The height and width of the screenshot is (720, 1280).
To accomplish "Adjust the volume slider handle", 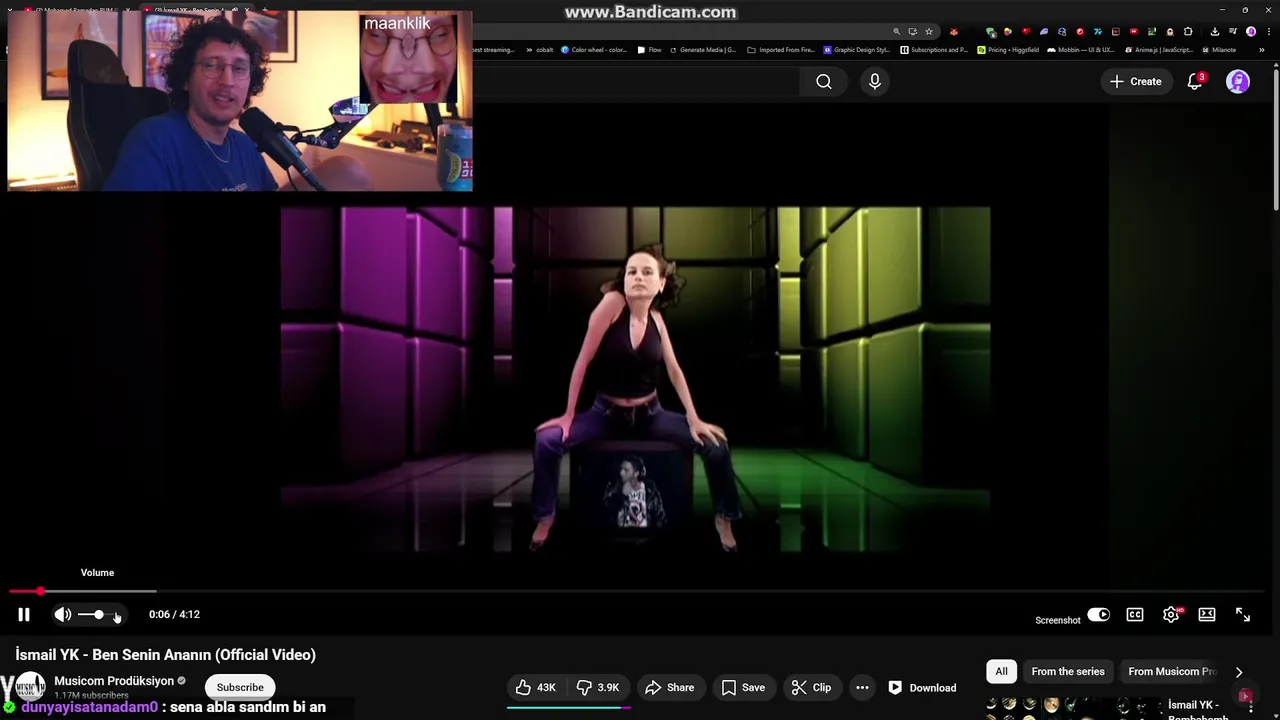I will [x=98, y=614].
